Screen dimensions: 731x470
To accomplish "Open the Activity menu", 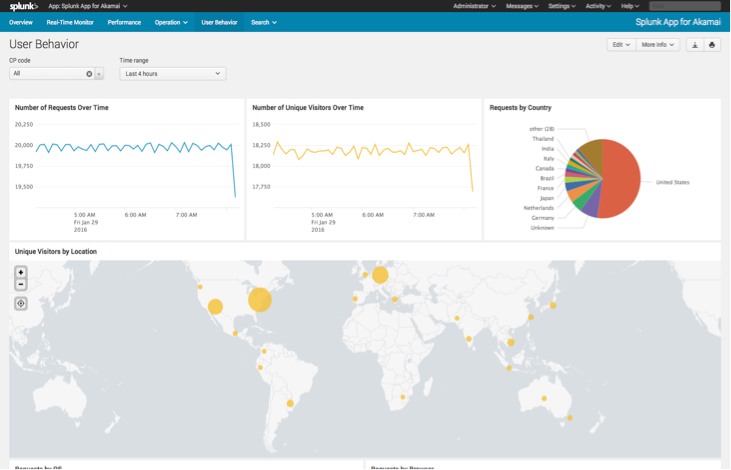I will tap(598, 6).
